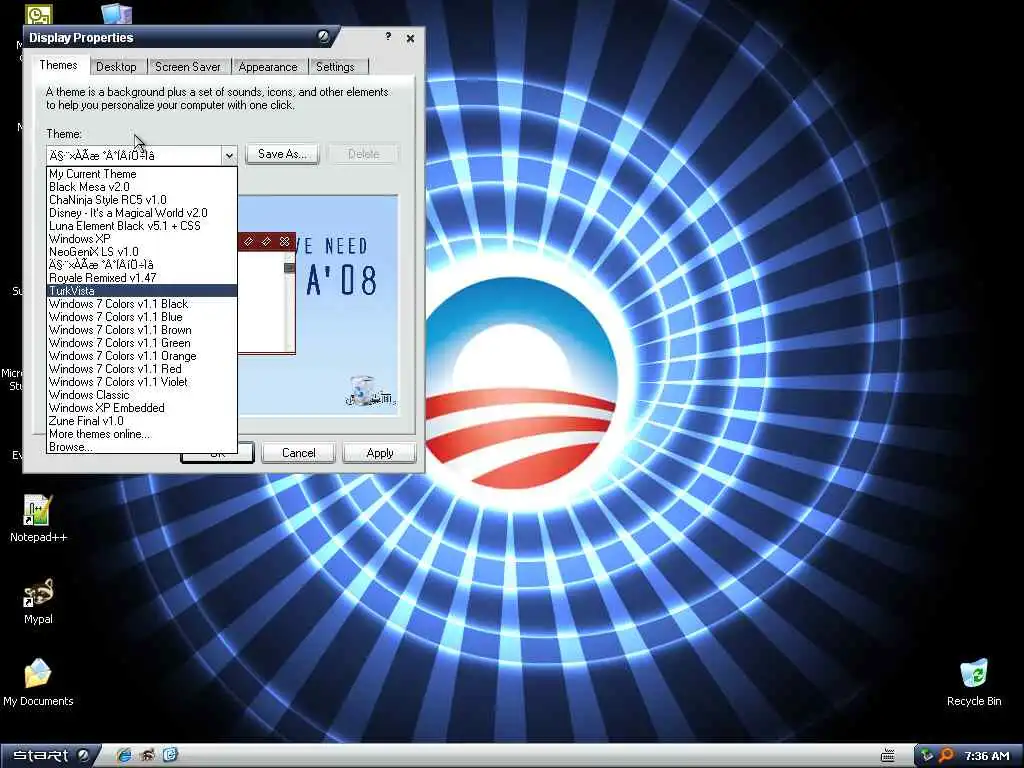Click the third quick launch icon in the taskbar
The image size is (1024, 768).
(170, 755)
